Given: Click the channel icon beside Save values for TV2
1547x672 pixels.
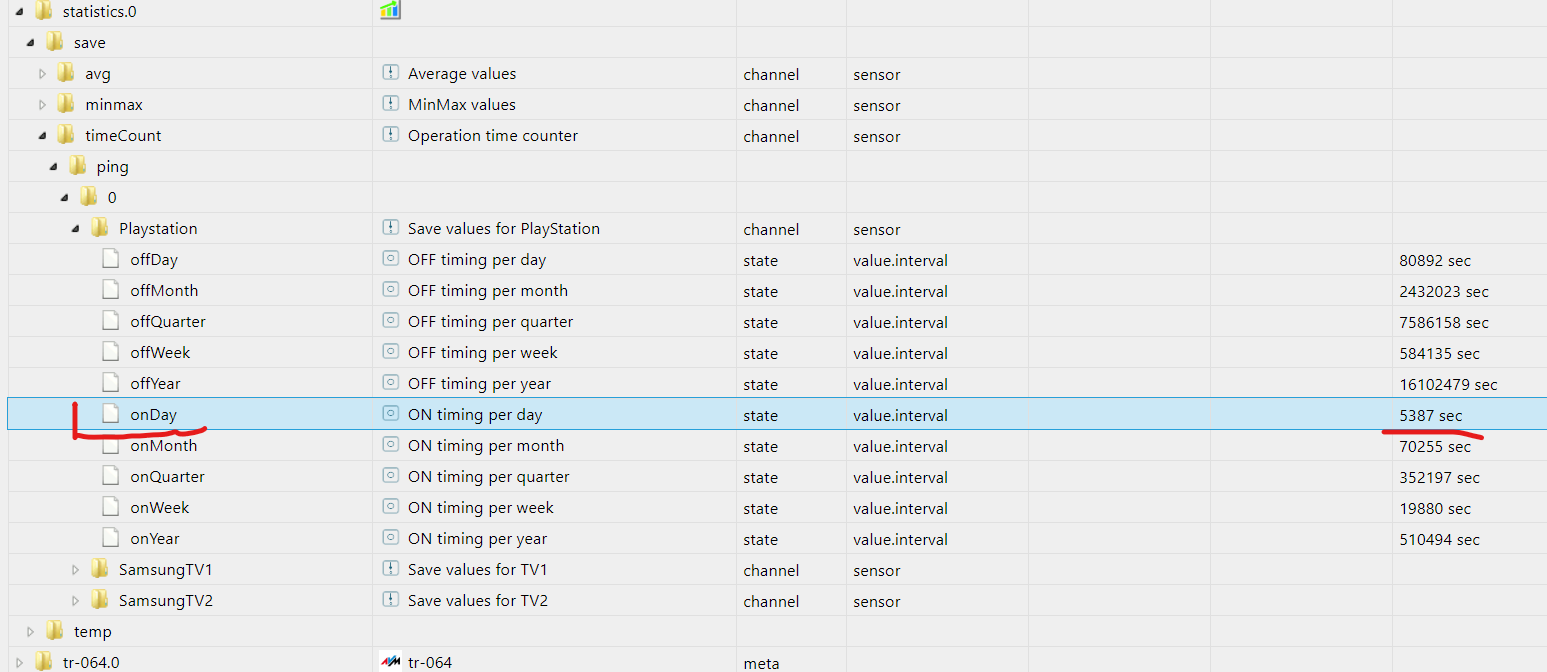Looking at the screenshot, I should [x=391, y=600].
